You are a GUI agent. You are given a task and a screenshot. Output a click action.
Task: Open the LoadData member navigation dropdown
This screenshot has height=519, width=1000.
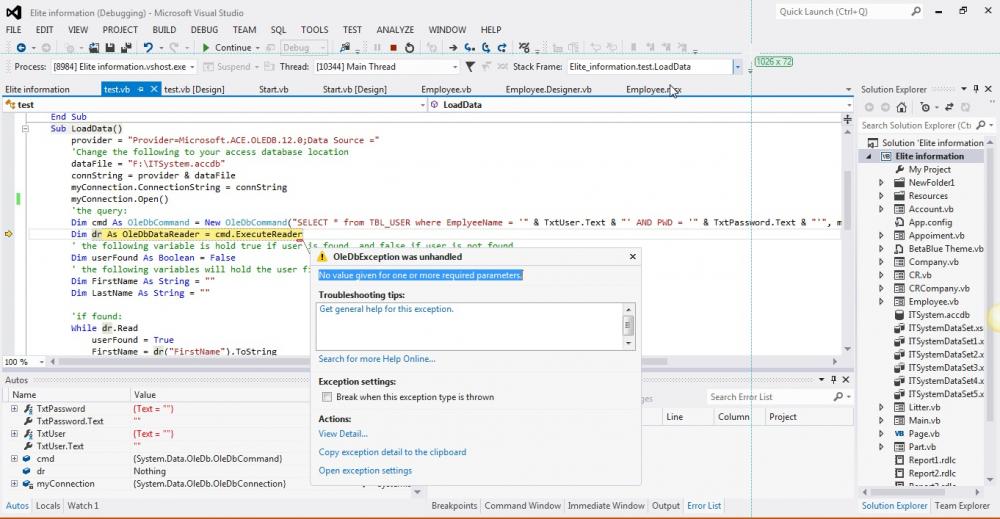pyautogui.click(x=848, y=105)
